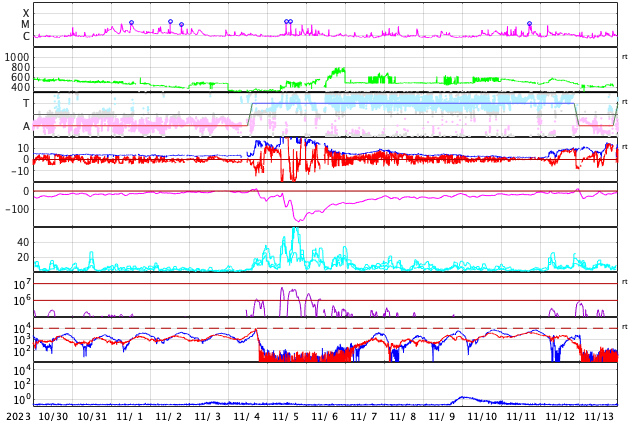Click the X flare class axis label

(26, 14)
